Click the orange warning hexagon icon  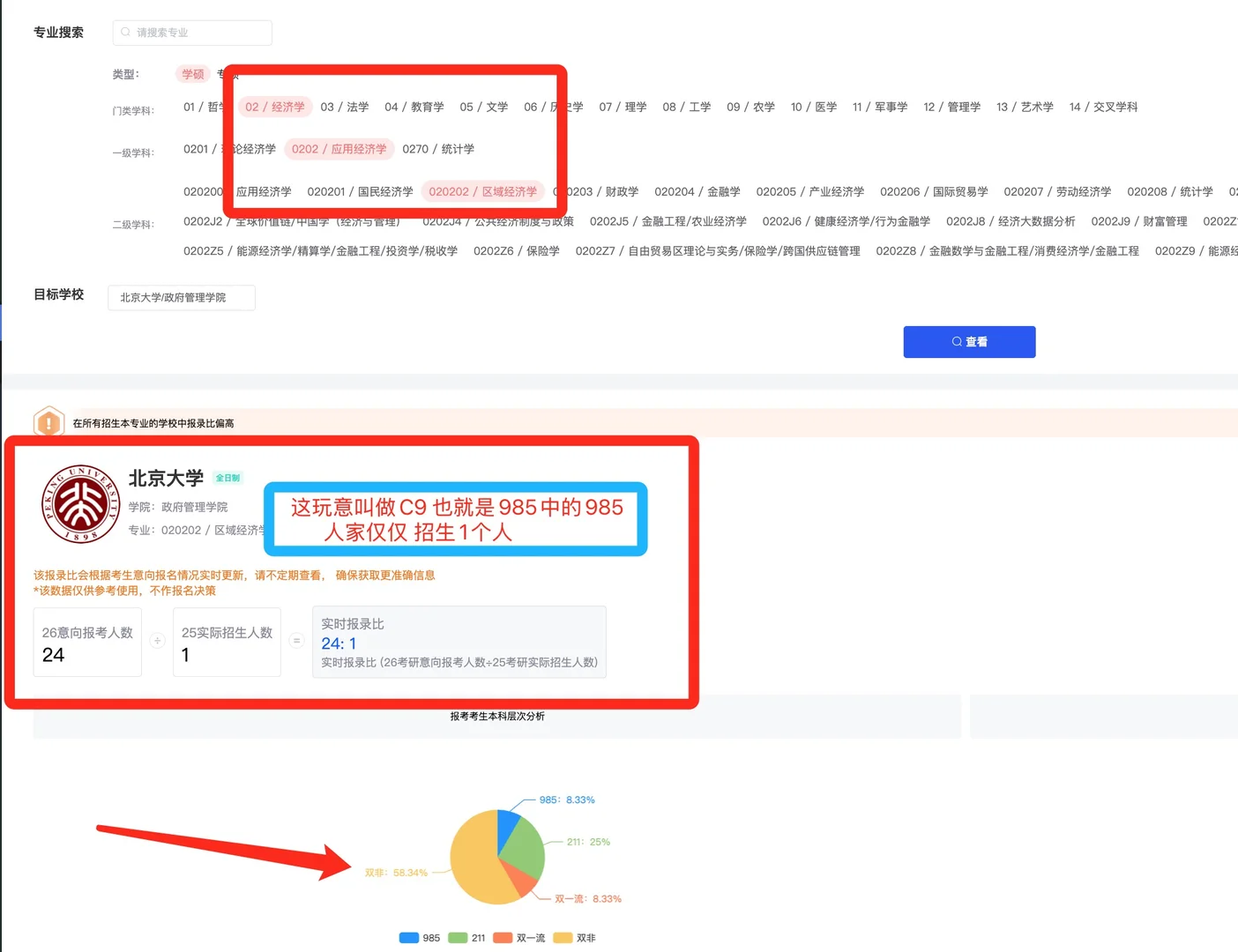tap(48, 422)
